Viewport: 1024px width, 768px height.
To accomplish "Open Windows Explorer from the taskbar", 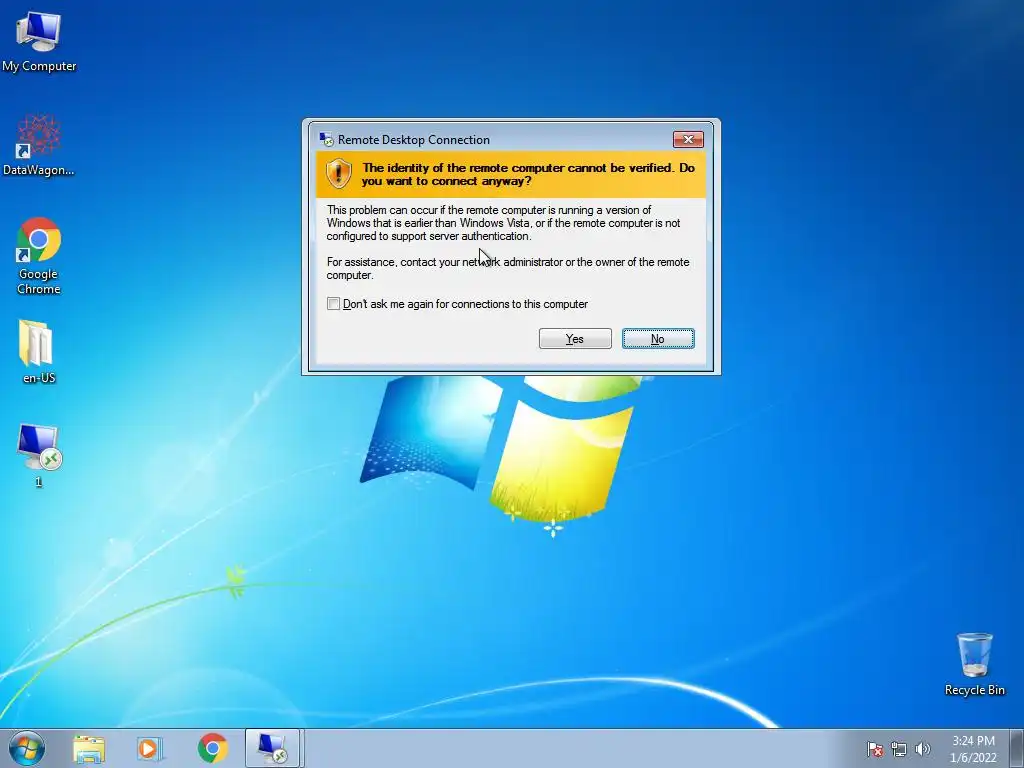I will [x=89, y=749].
